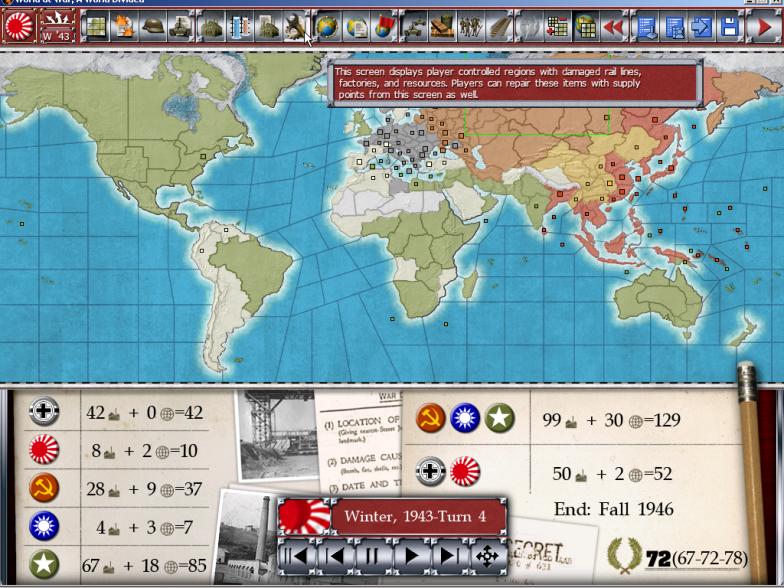Click the four-arrow move control button
This screenshot has width=784, height=588.
[488, 556]
